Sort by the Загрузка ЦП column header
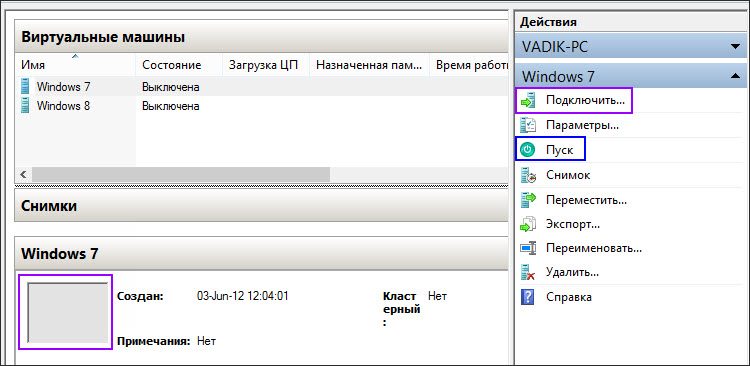750x366 pixels. [266, 65]
